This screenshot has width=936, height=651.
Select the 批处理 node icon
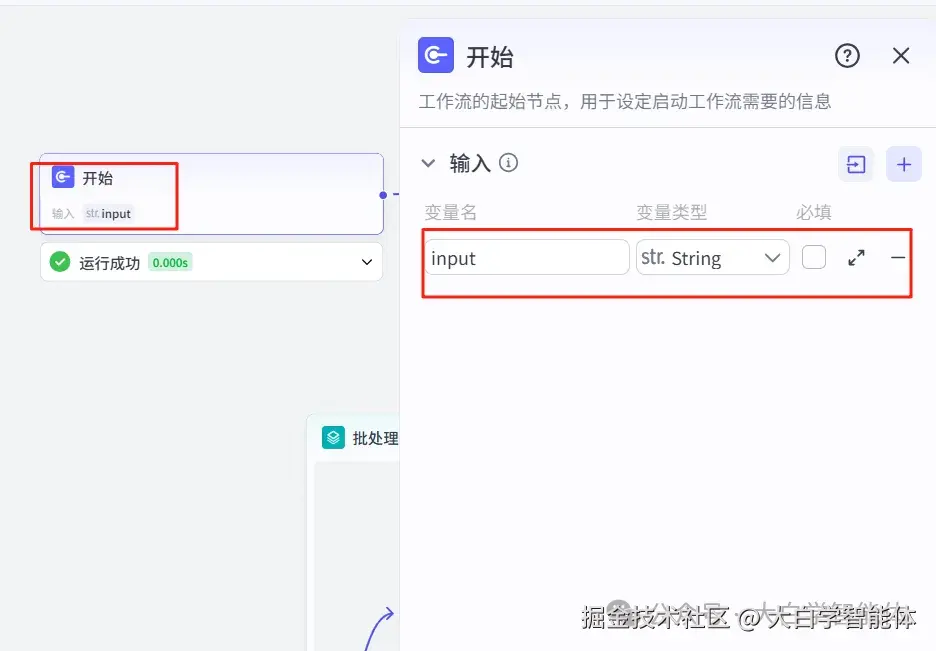click(x=333, y=437)
